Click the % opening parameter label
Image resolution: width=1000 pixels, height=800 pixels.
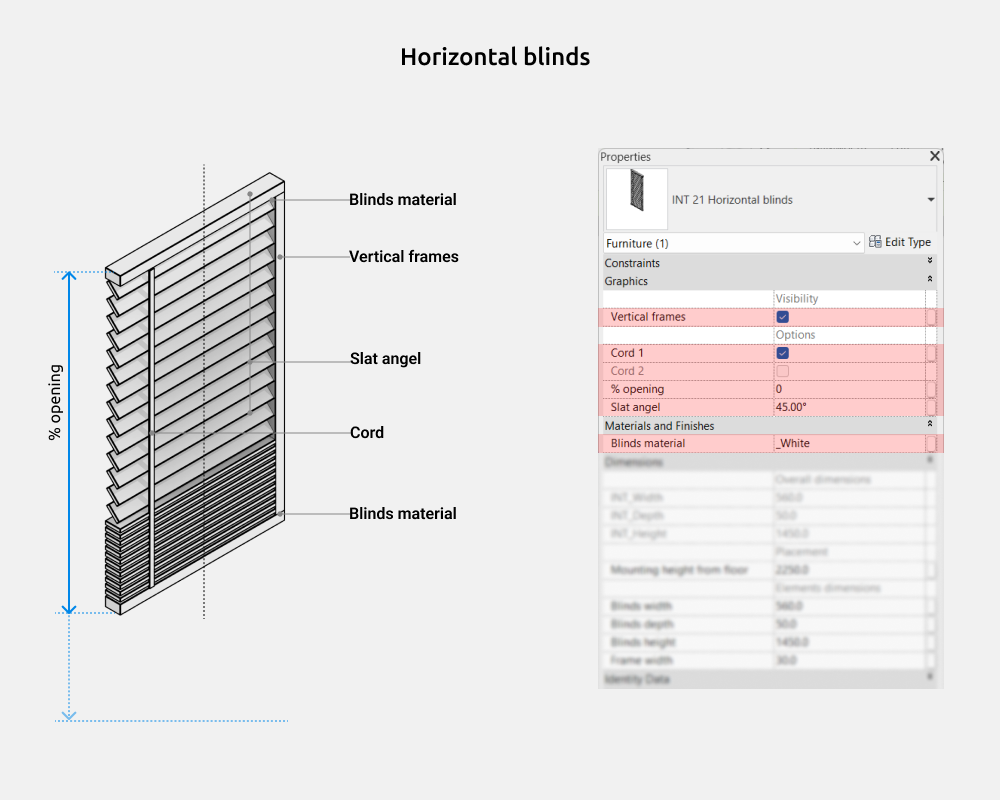[x=637, y=389]
